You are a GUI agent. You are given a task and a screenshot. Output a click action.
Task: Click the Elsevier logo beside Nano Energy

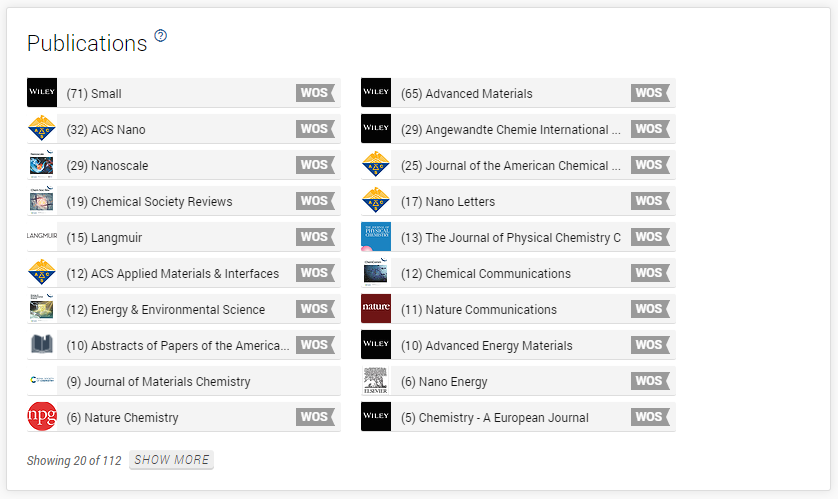click(376, 380)
